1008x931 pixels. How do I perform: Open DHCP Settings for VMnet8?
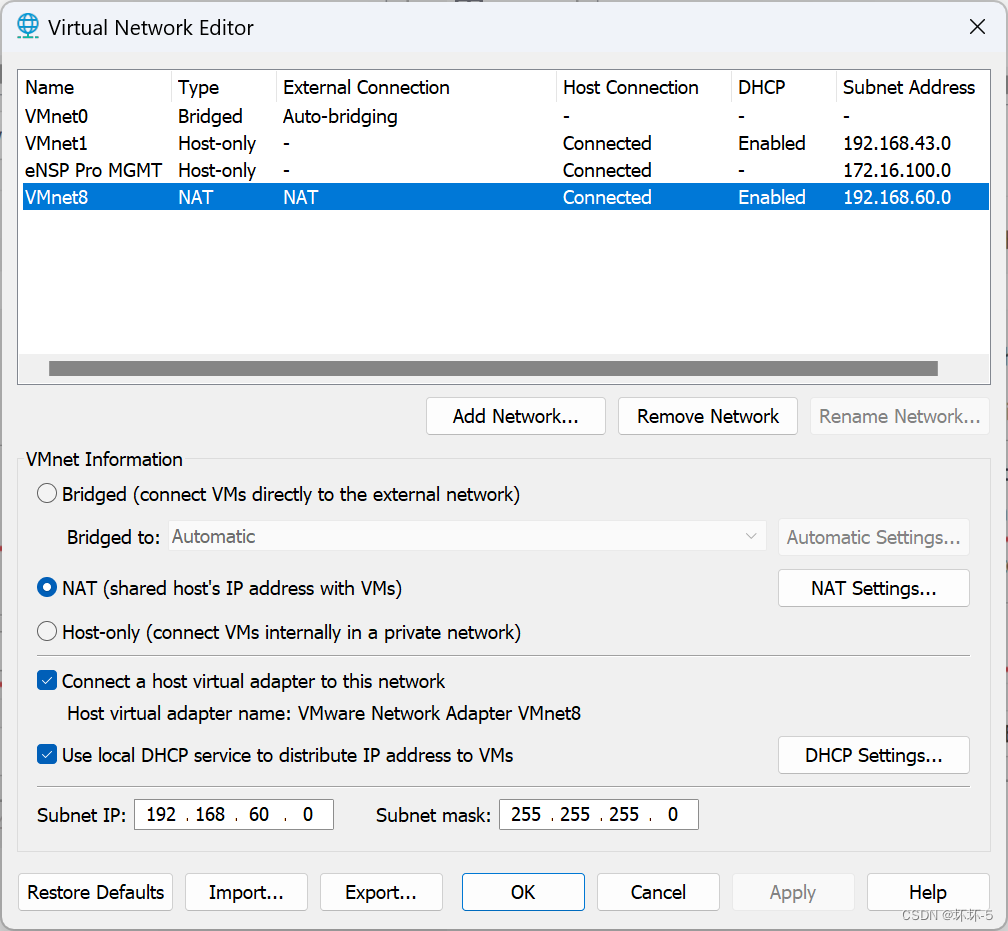tap(873, 755)
